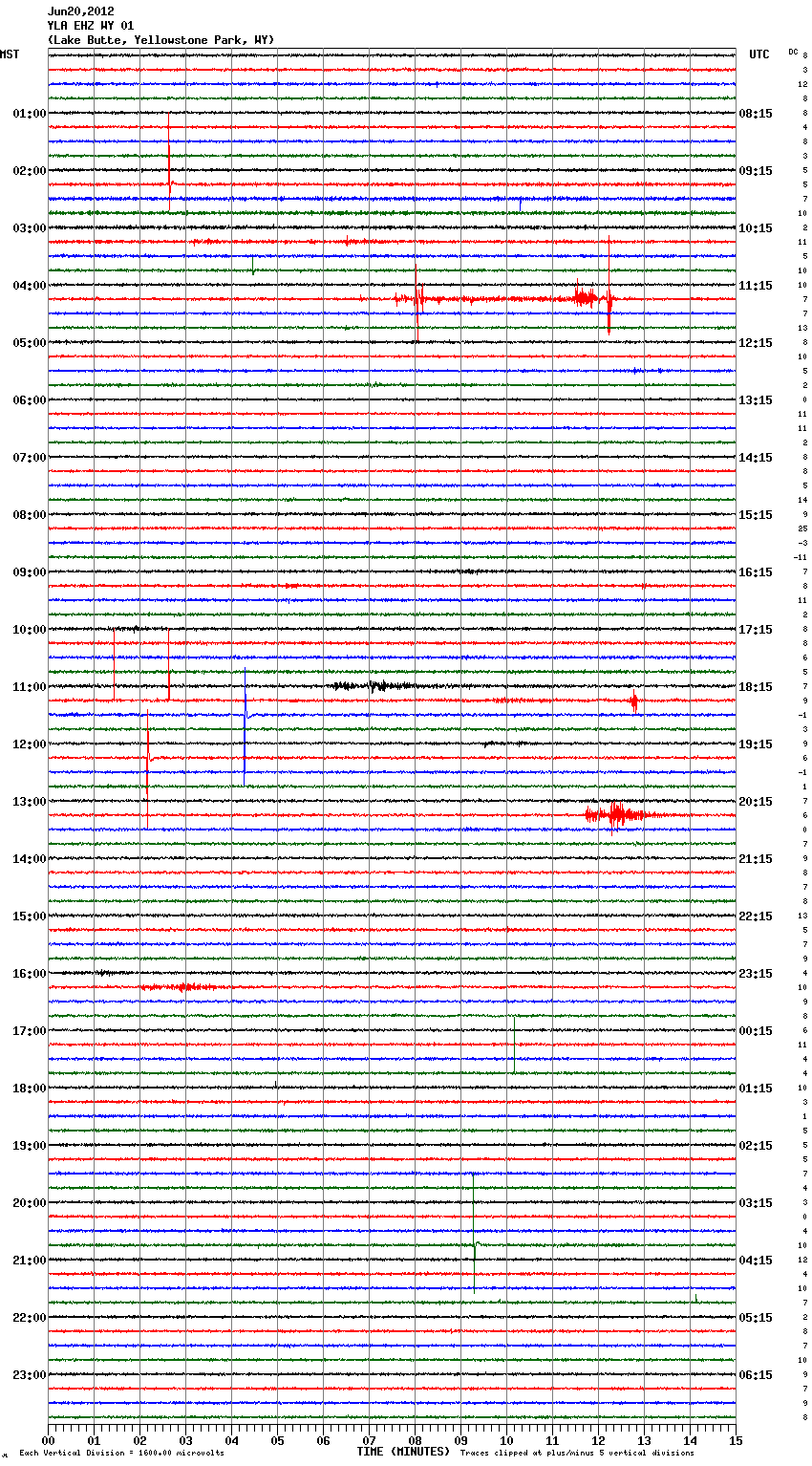Select the 15:00 MST time label

pyautogui.click(x=29, y=916)
